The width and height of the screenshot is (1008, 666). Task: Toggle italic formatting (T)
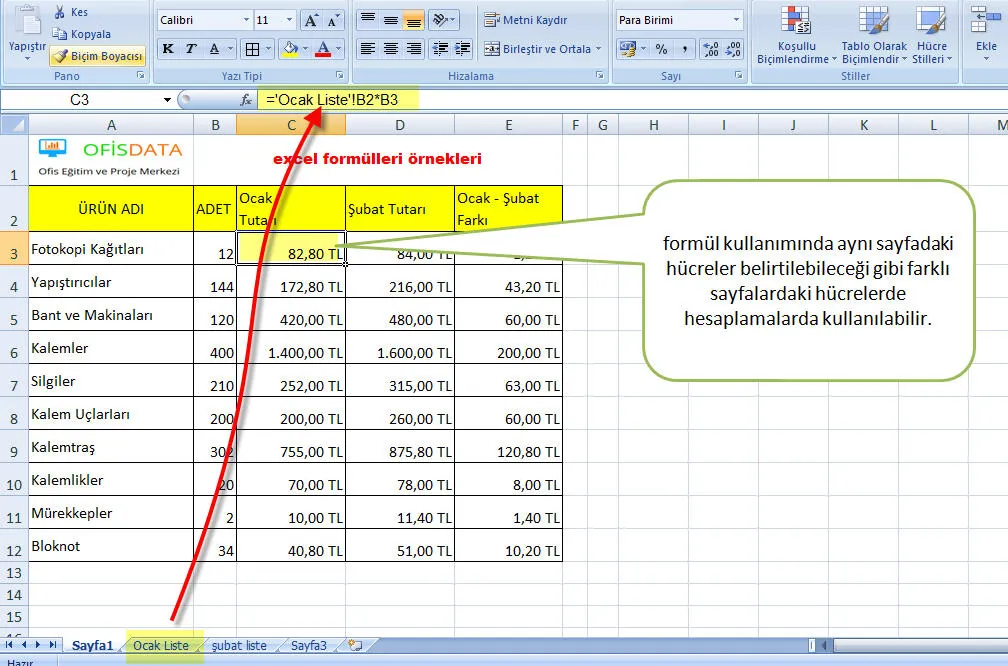190,49
